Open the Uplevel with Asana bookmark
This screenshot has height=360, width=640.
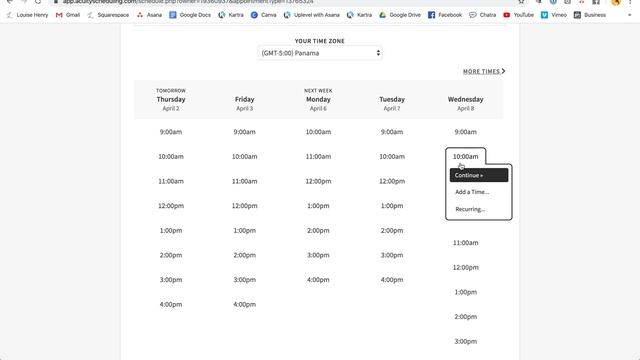[x=312, y=15]
